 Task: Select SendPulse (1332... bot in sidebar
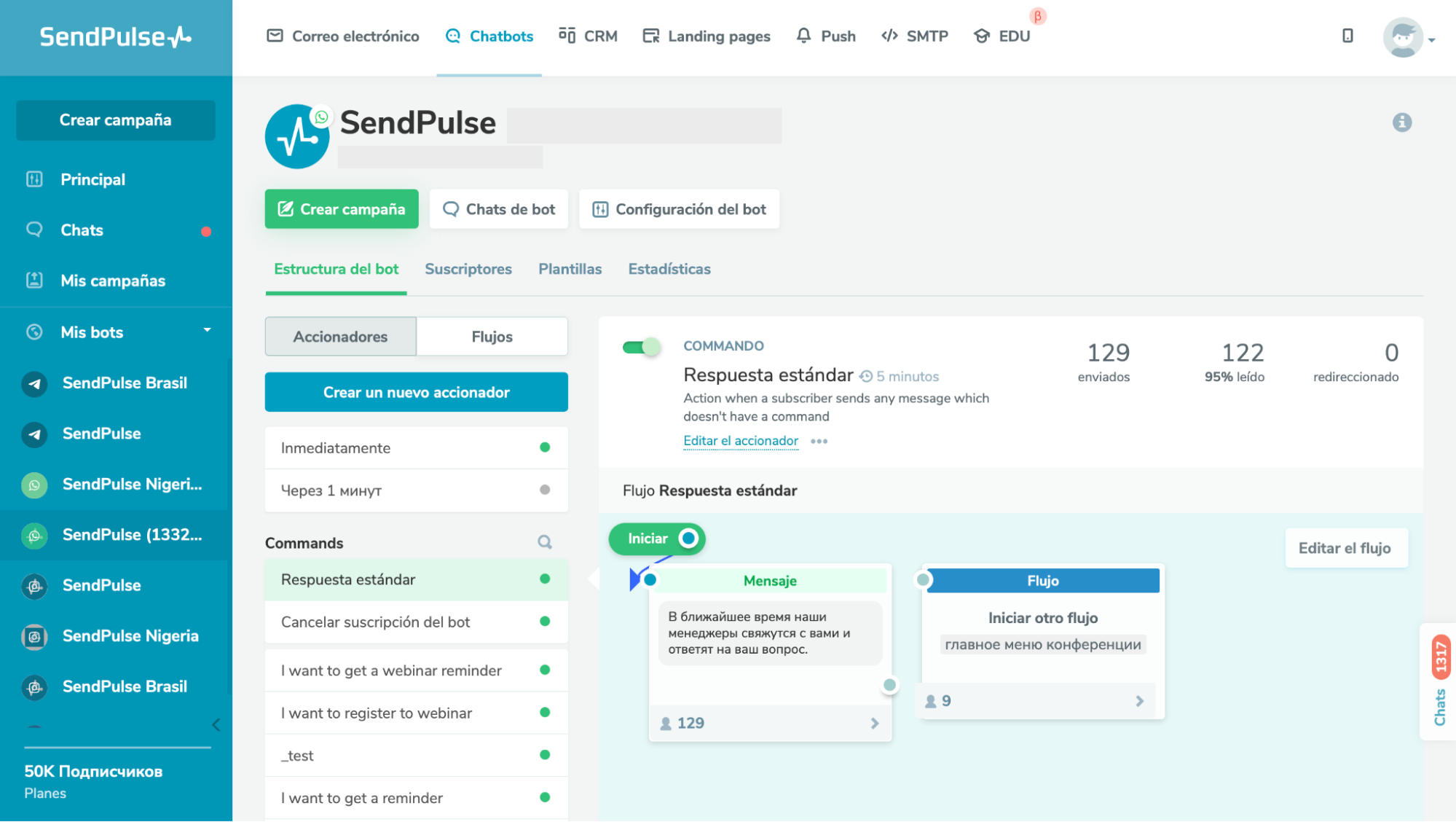pos(116,535)
